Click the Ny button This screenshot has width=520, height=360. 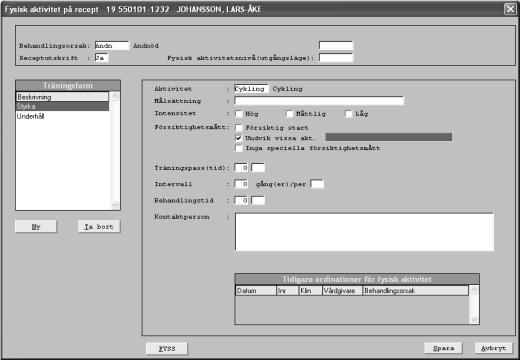36,227
